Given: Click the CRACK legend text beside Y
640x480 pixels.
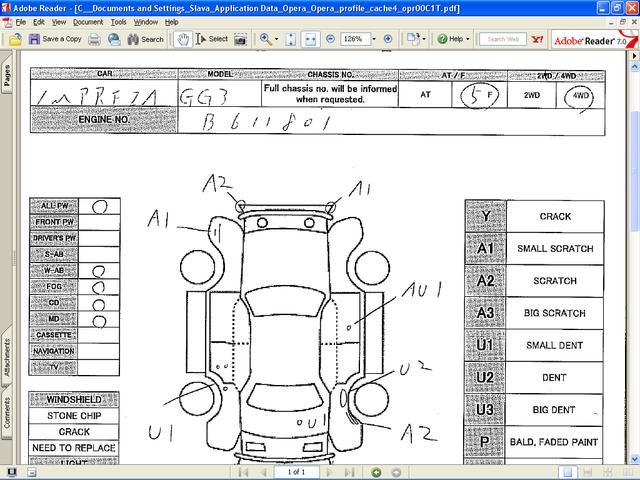Looking at the screenshot, I should point(555,216).
